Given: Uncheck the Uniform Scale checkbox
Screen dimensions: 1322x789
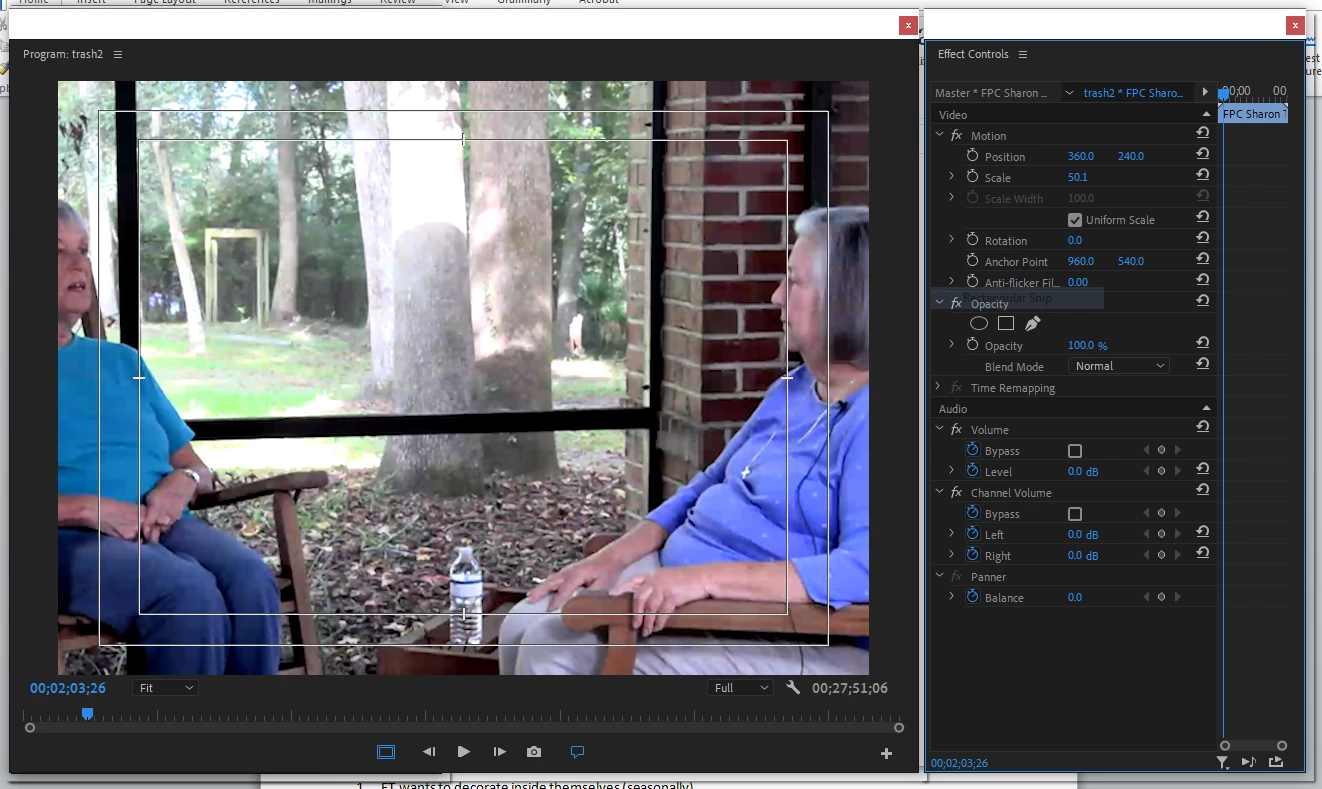Looking at the screenshot, I should pyautogui.click(x=1075, y=220).
